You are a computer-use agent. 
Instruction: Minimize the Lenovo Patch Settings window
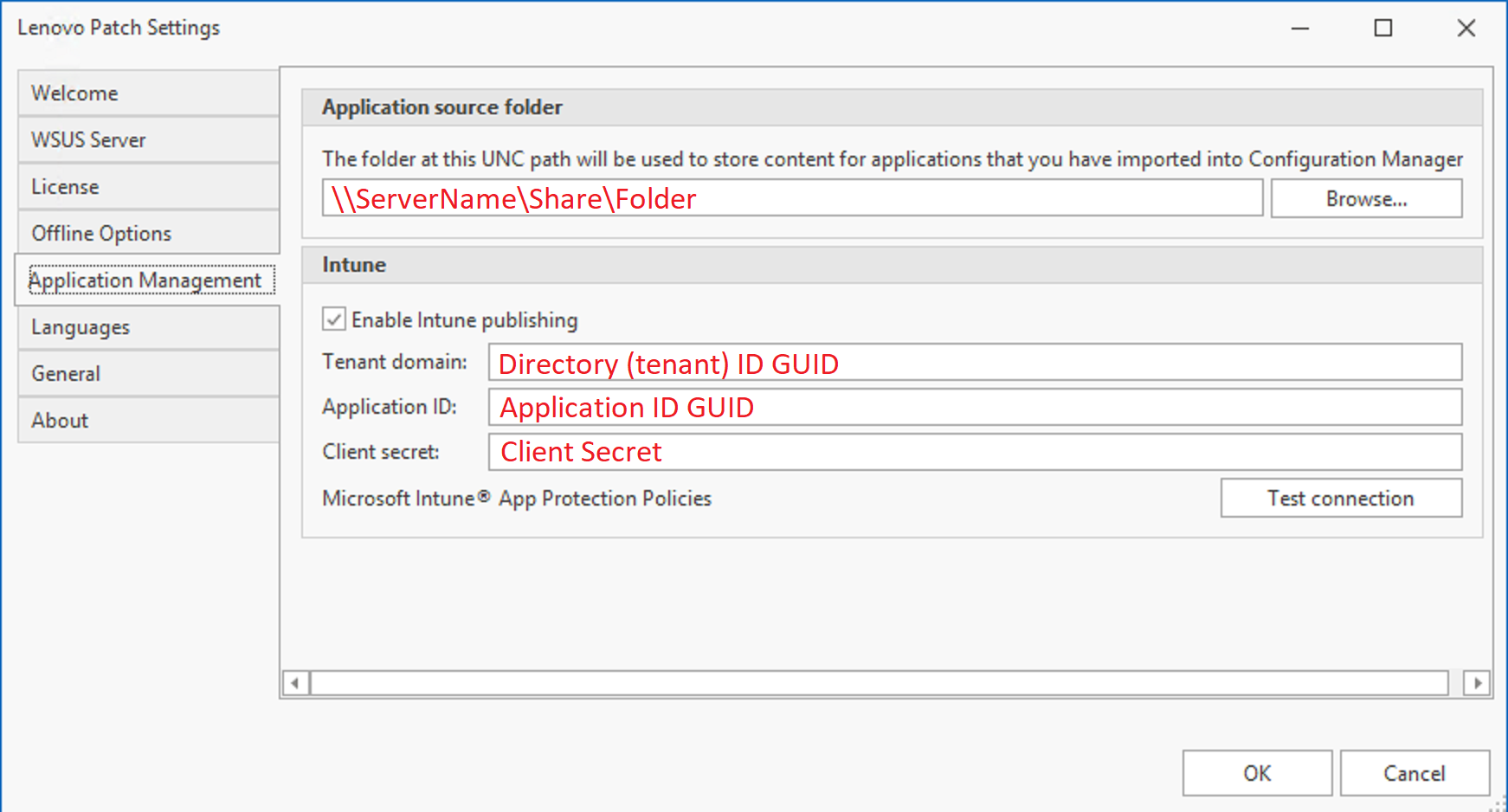point(1300,29)
